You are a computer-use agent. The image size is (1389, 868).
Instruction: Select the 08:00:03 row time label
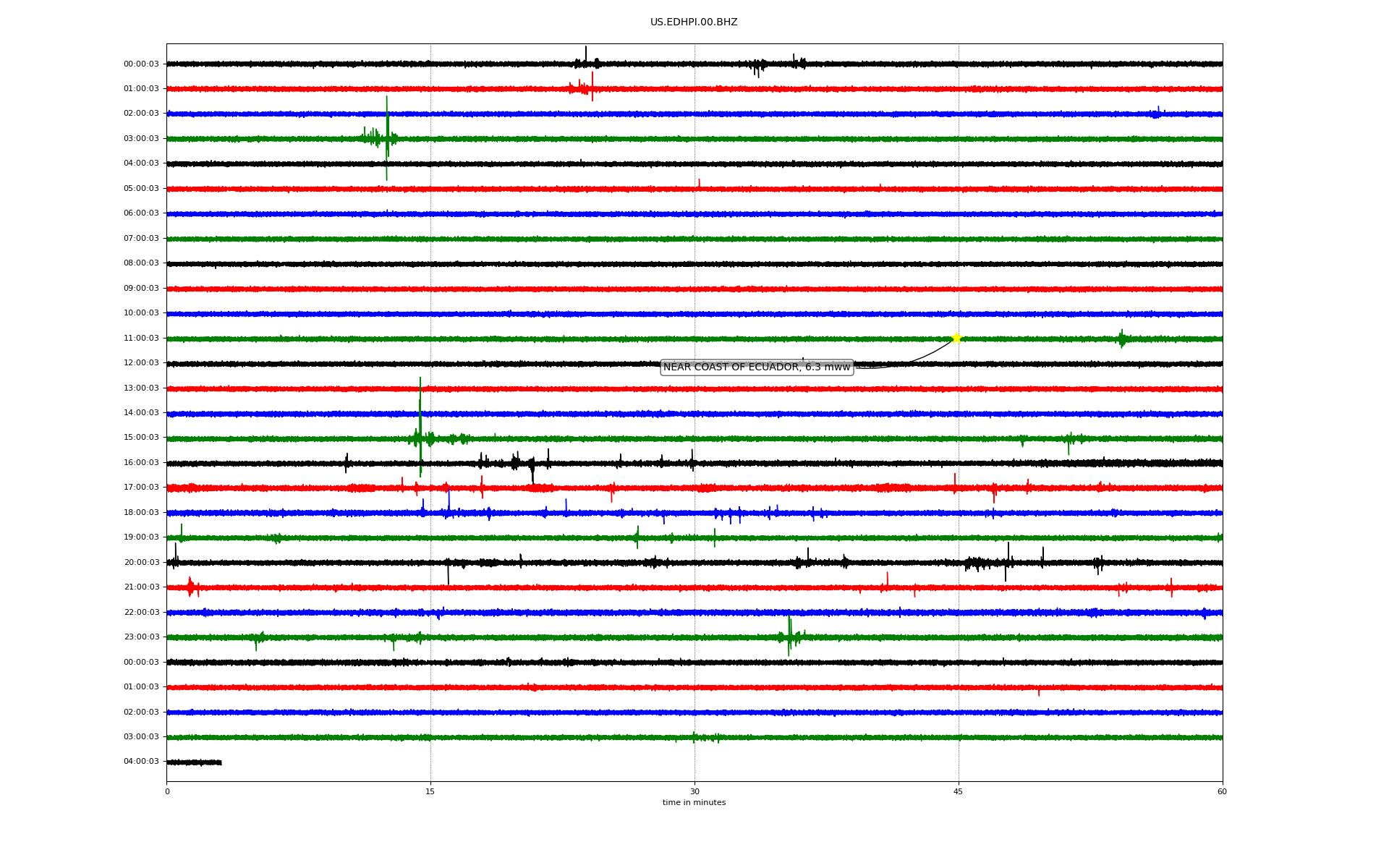click(x=141, y=263)
